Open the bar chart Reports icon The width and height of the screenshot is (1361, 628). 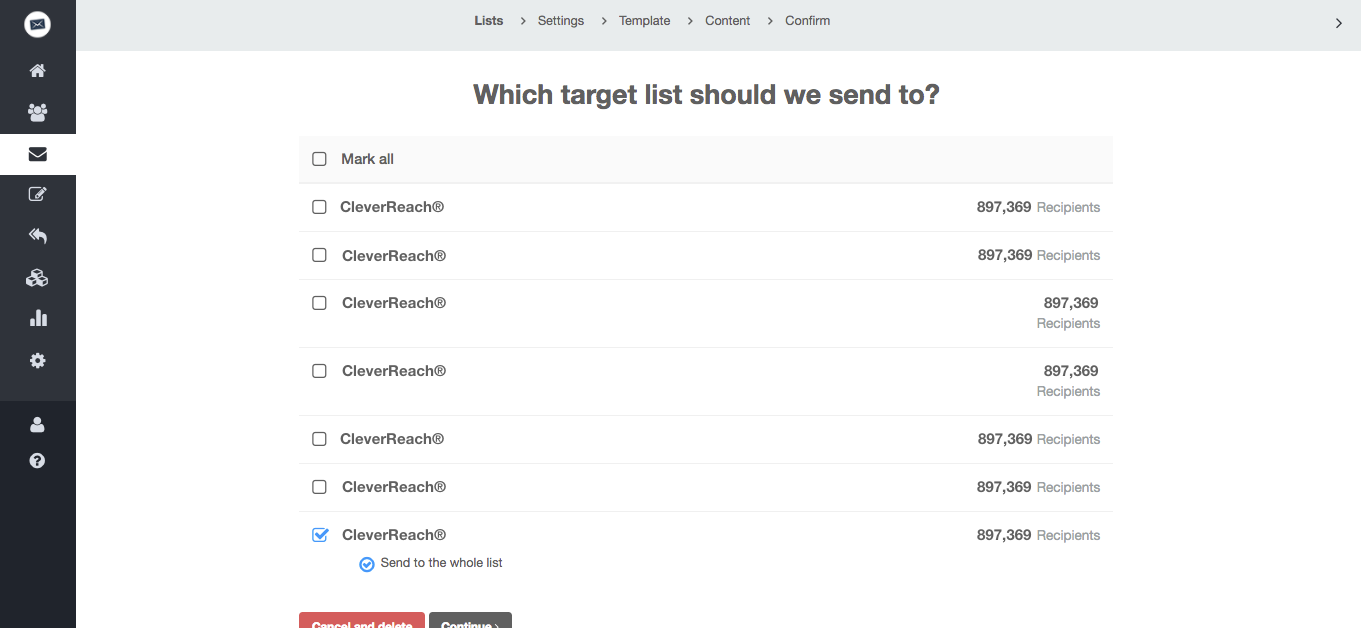pos(37,319)
